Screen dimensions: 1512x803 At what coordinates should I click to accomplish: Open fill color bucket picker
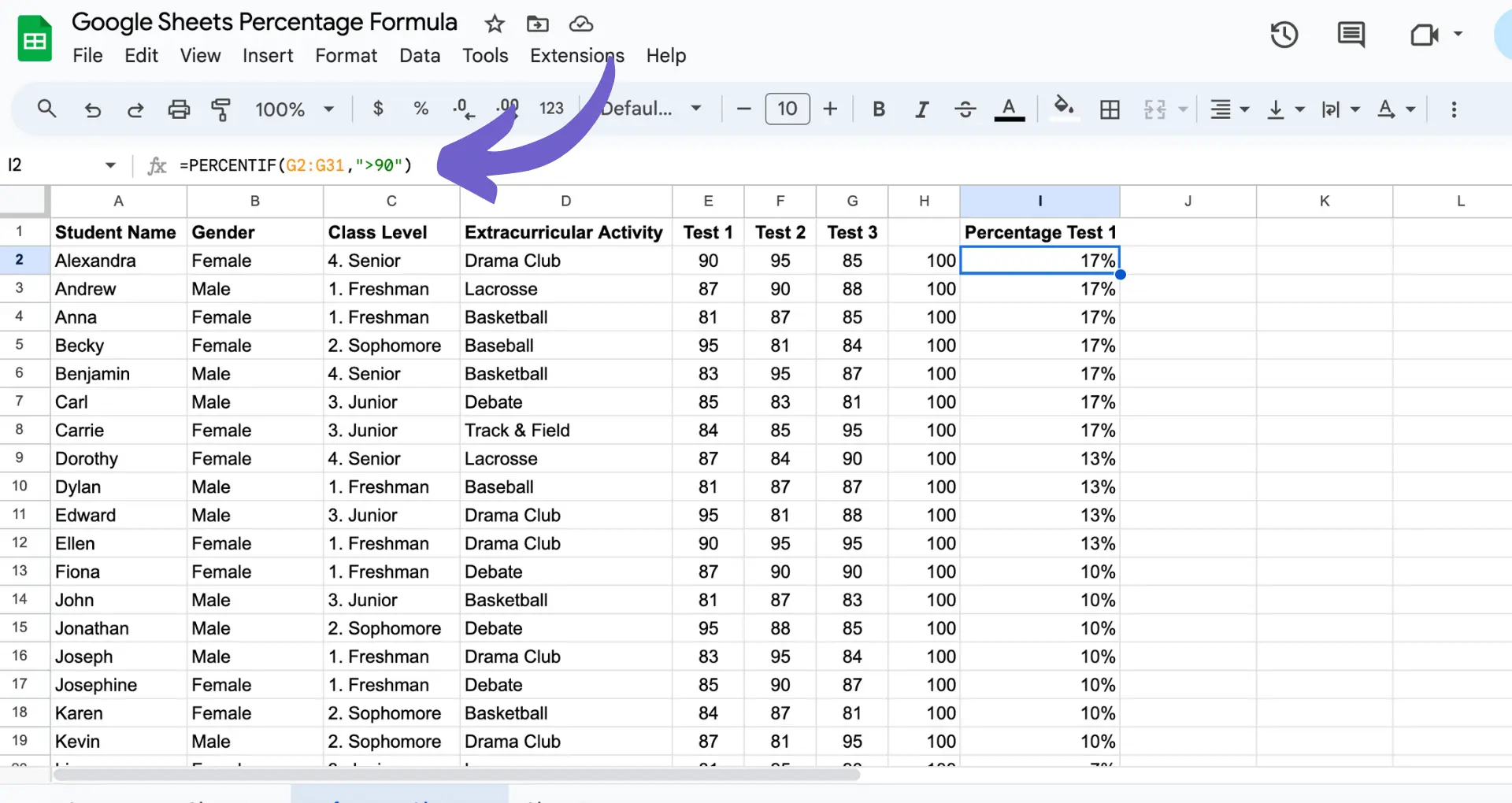pyautogui.click(x=1064, y=106)
